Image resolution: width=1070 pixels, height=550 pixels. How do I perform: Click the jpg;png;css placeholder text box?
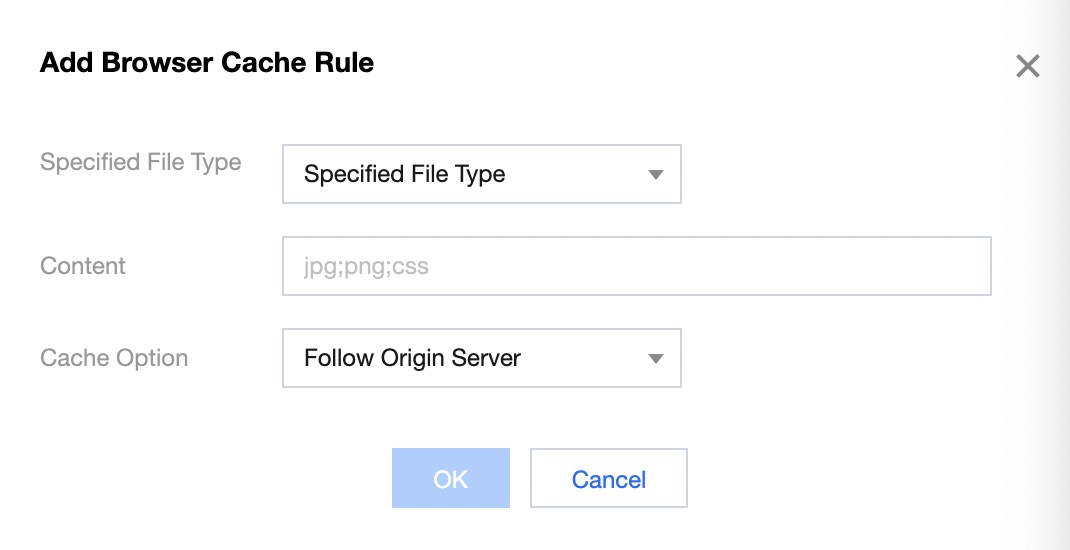point(636,266)
